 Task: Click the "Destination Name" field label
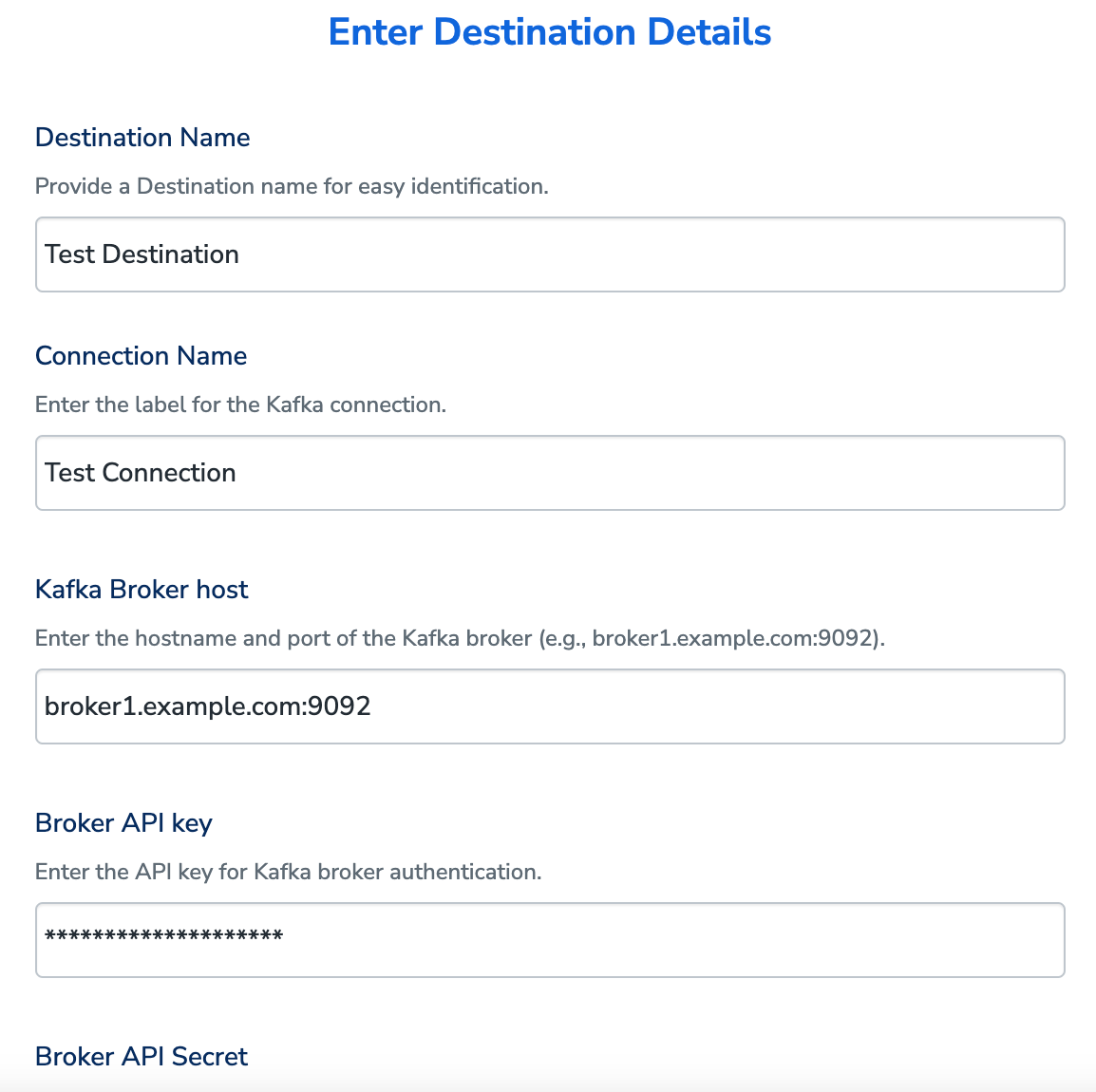point(142,138)
